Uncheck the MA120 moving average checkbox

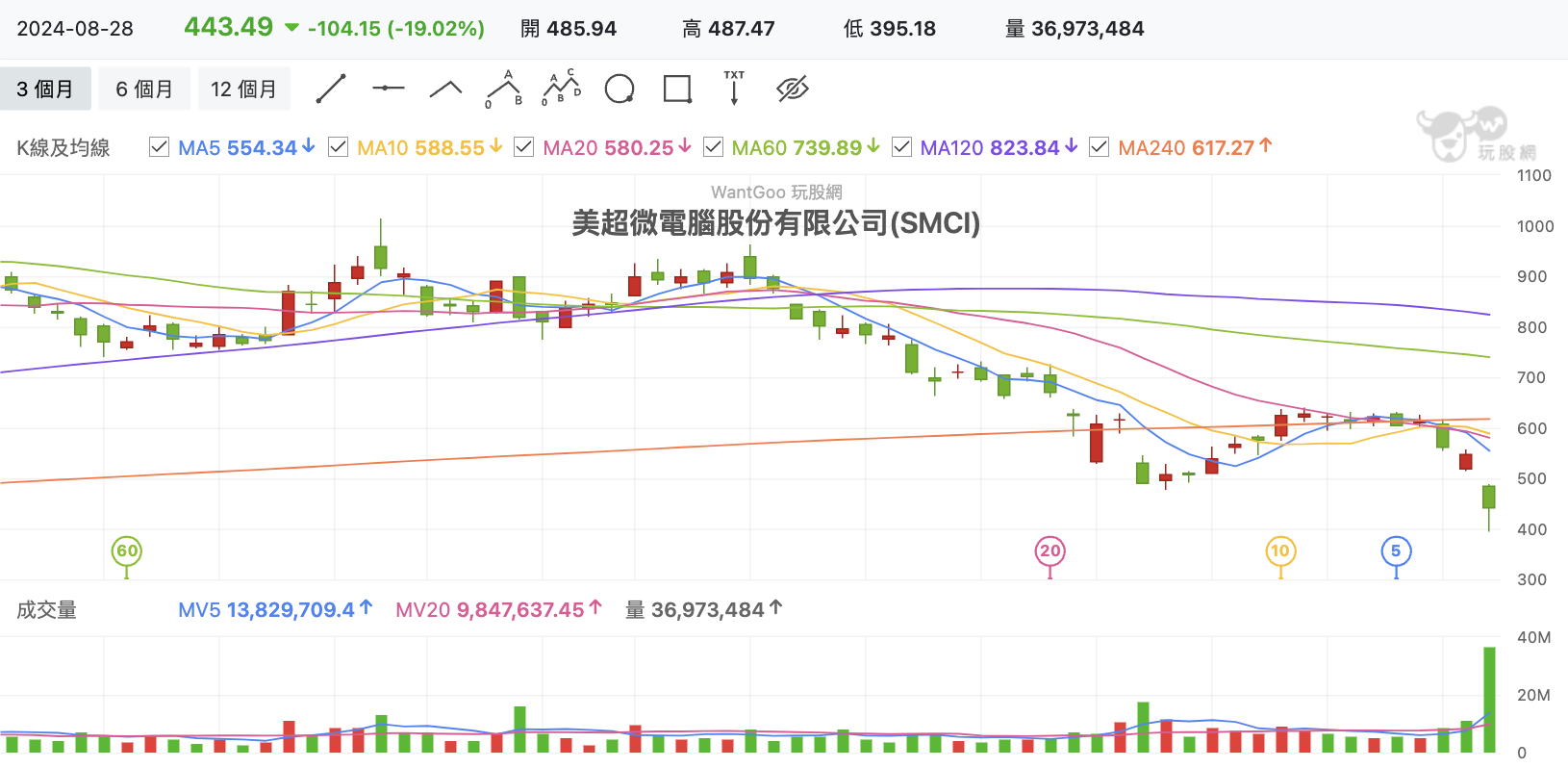click(x=902, y=147)
